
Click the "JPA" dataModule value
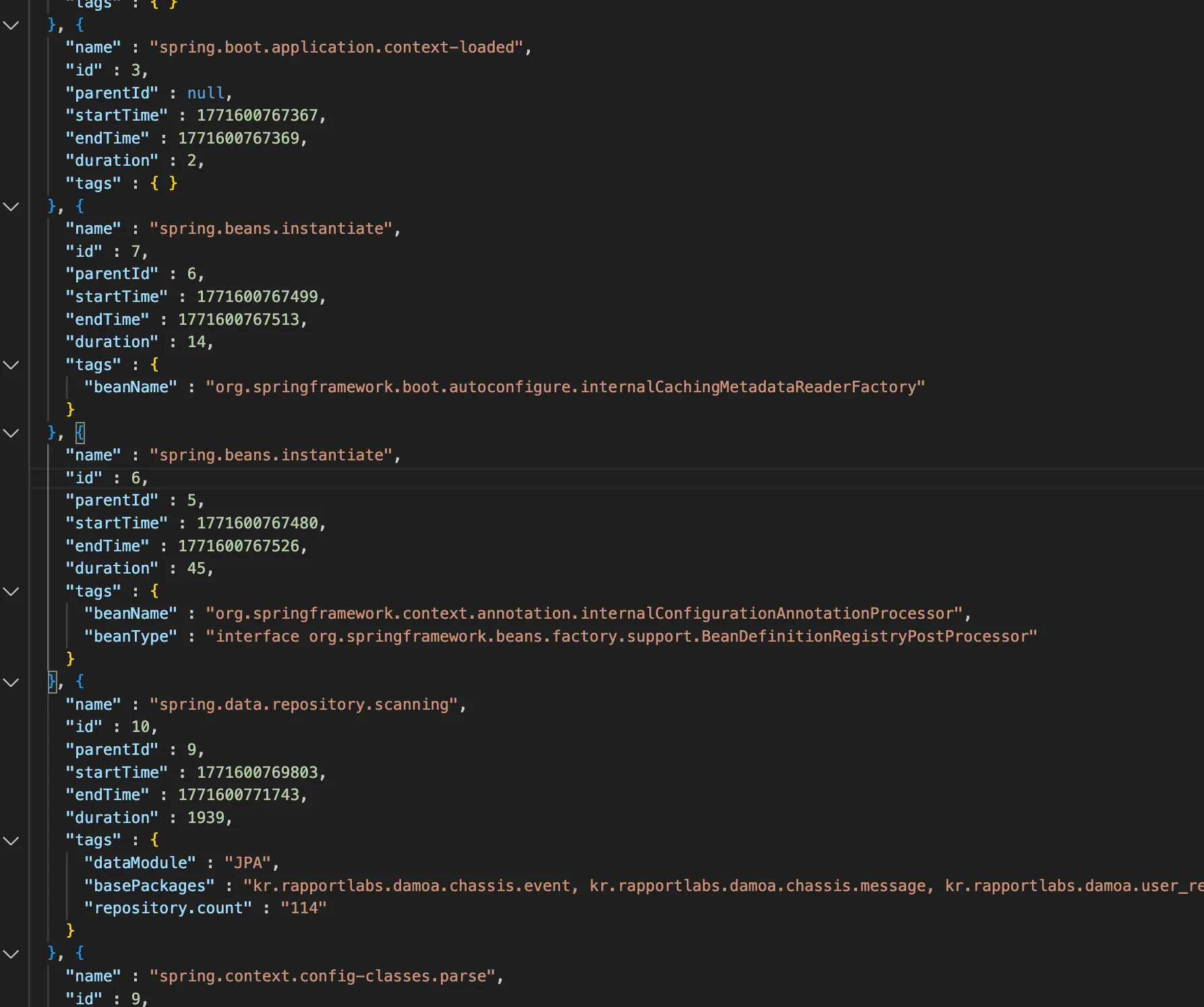[247, 863]
